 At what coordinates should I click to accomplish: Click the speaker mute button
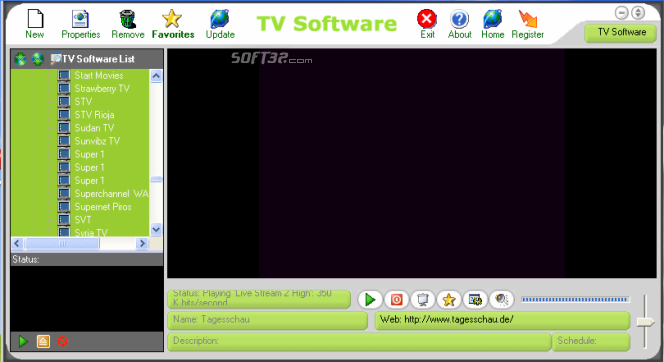[x=501, y=300]
